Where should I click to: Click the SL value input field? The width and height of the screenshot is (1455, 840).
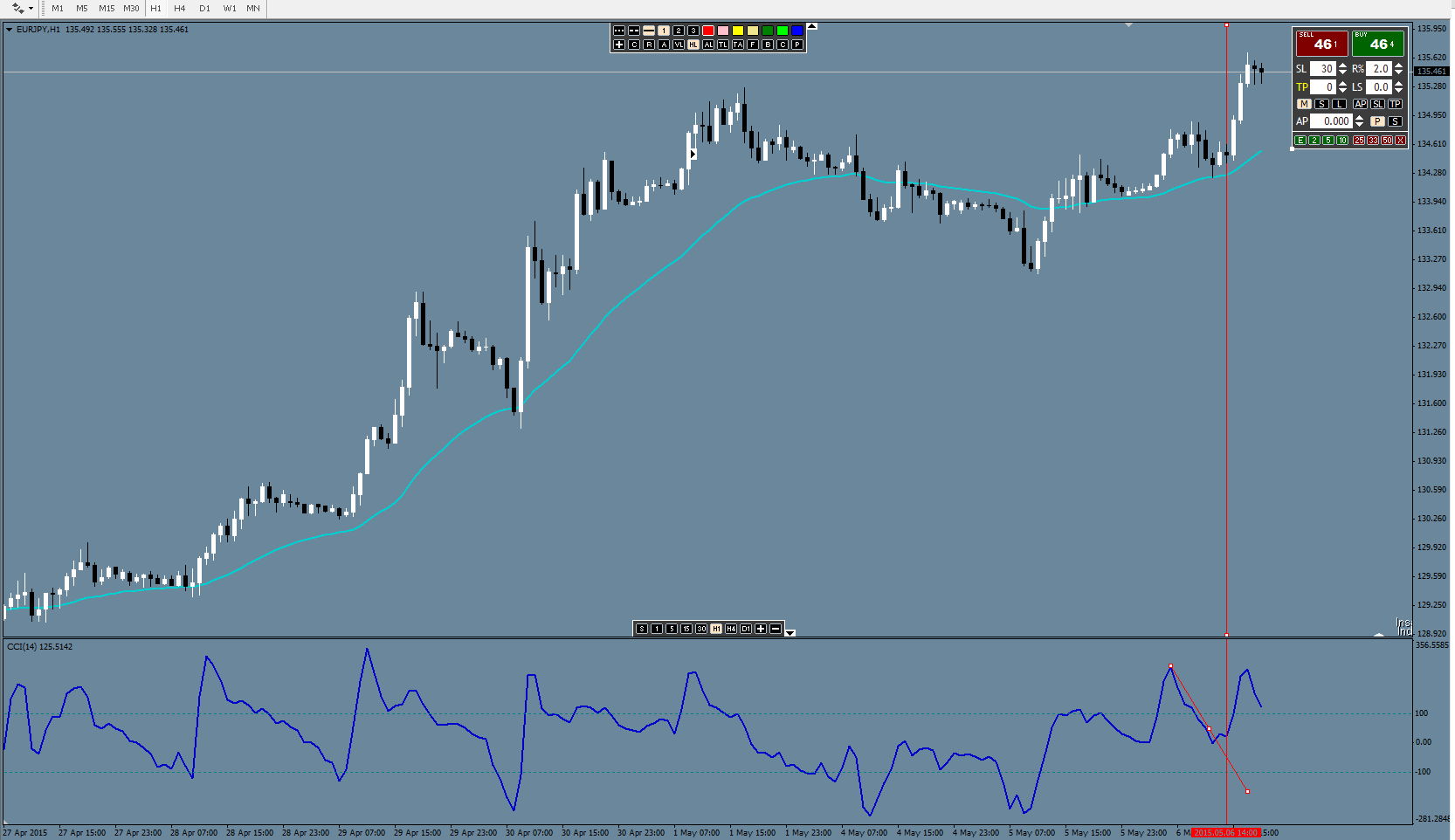[x=1323, y=69]
